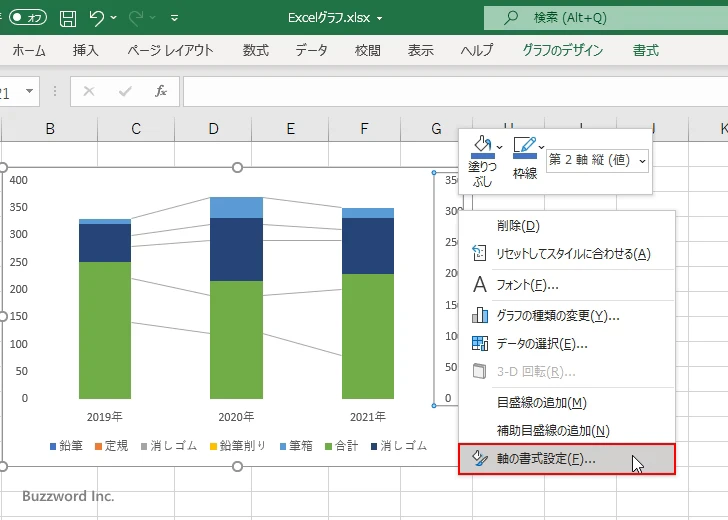Screen dimensions: 728x520
Task: Choose 目盛線の追加(M) menu item
Action: click(566, 403)
